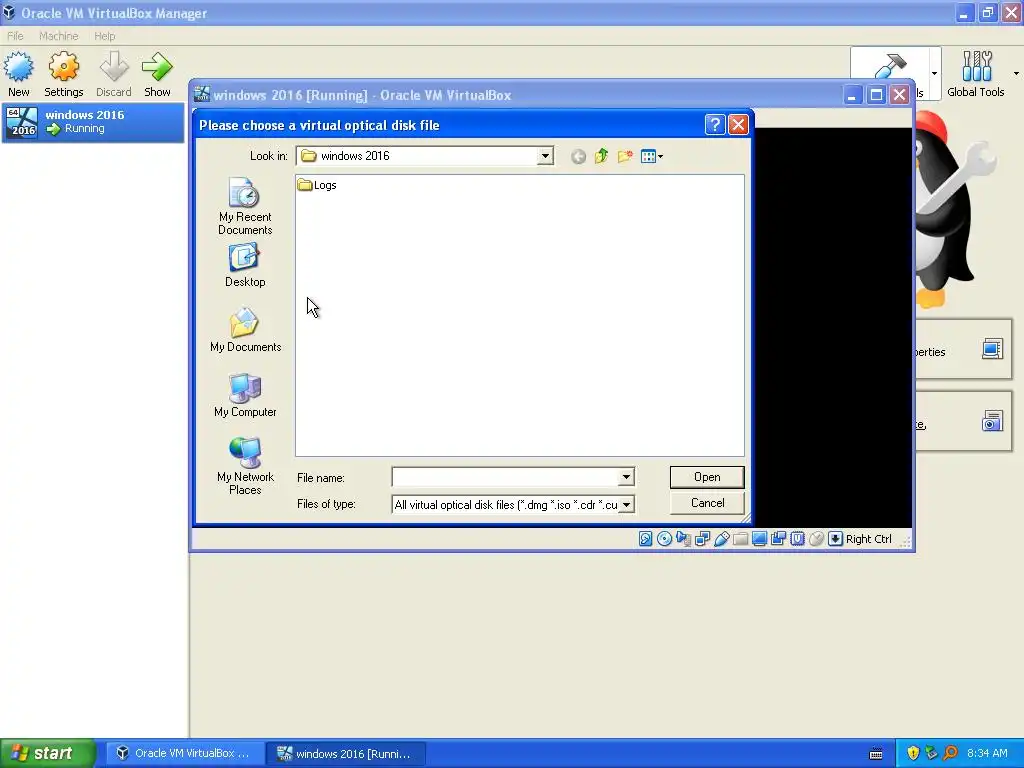Switch to Oracle VM VirtualBox taskbar item
The image size is (1024, 768).
[x=185, y=754]
